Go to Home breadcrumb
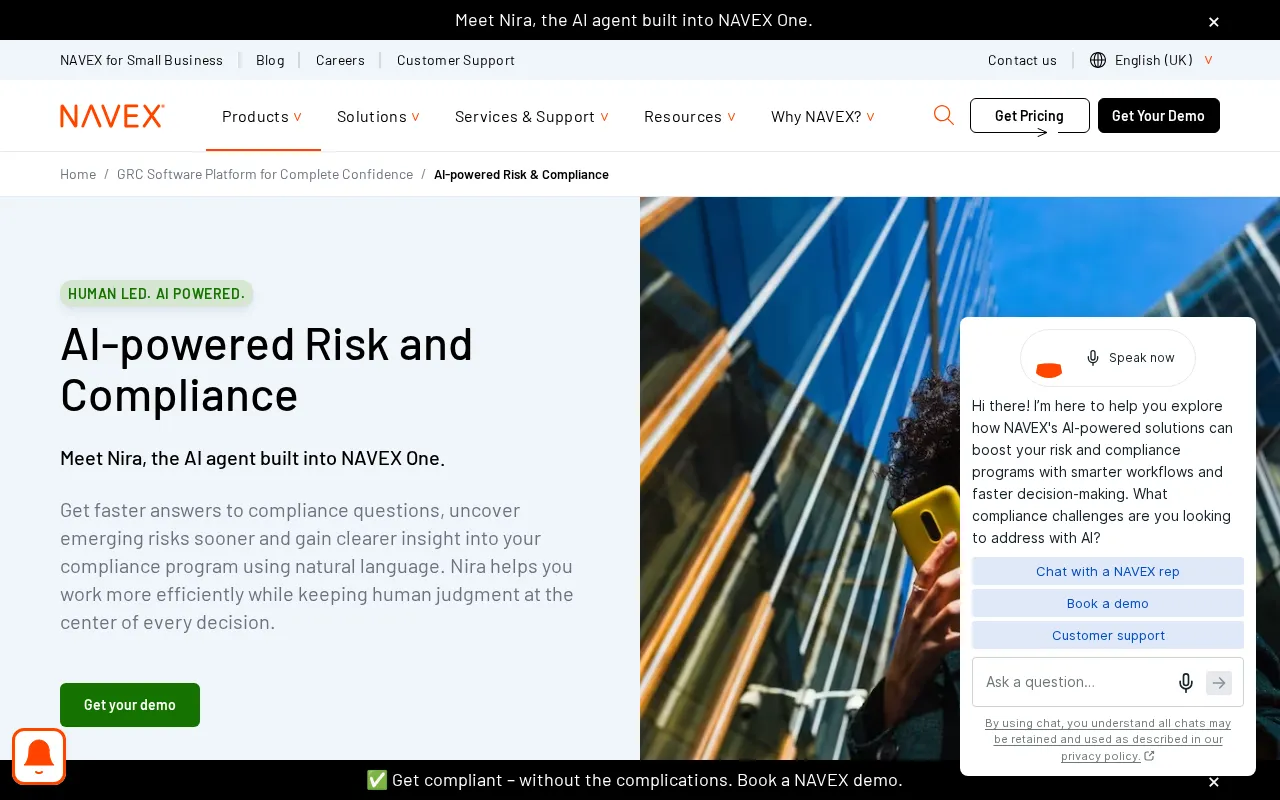The width and height of the screenshot is (1280, 800). (x=78, y=174)
